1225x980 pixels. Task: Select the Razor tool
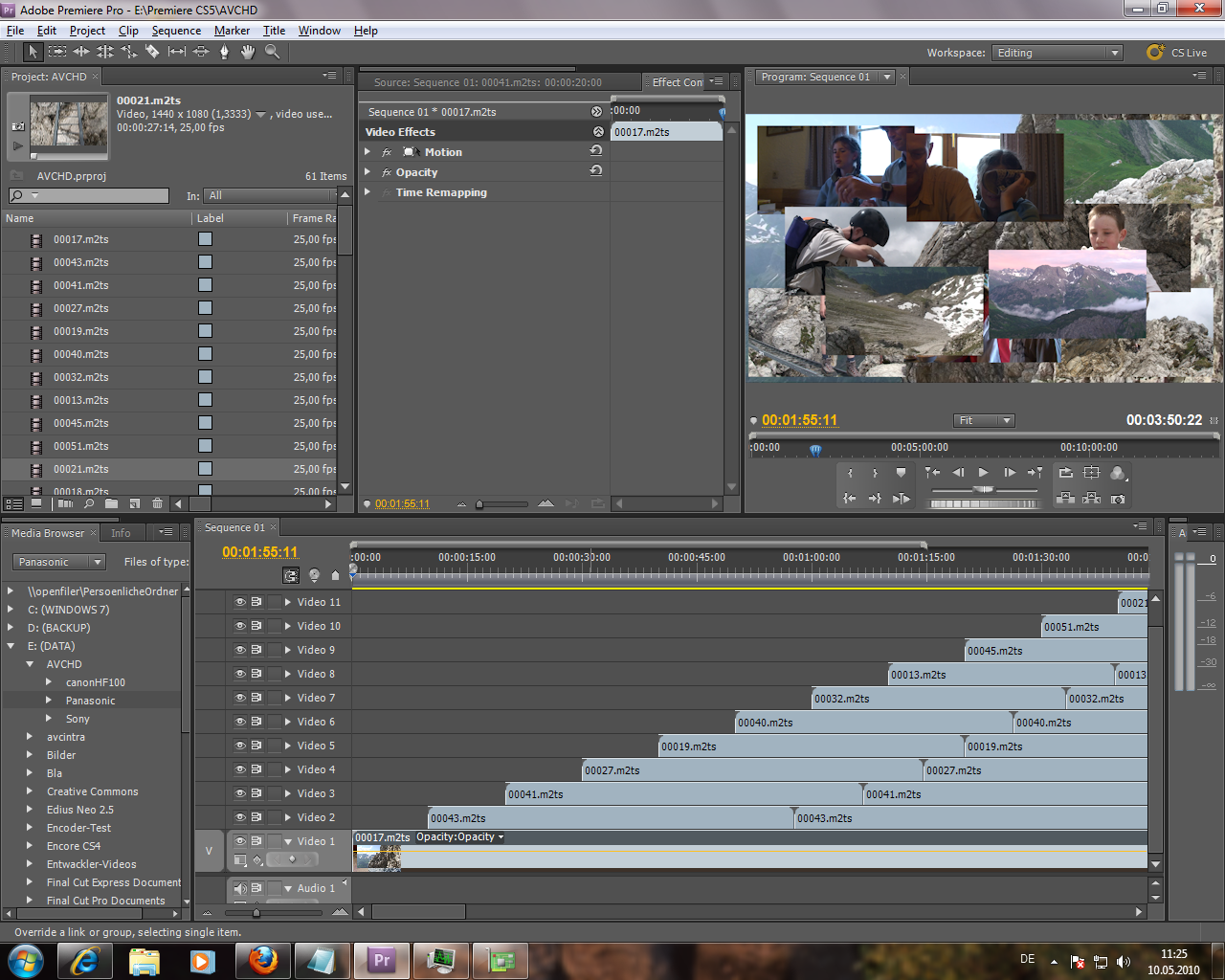pyautogui.click(x=153, y=52)
